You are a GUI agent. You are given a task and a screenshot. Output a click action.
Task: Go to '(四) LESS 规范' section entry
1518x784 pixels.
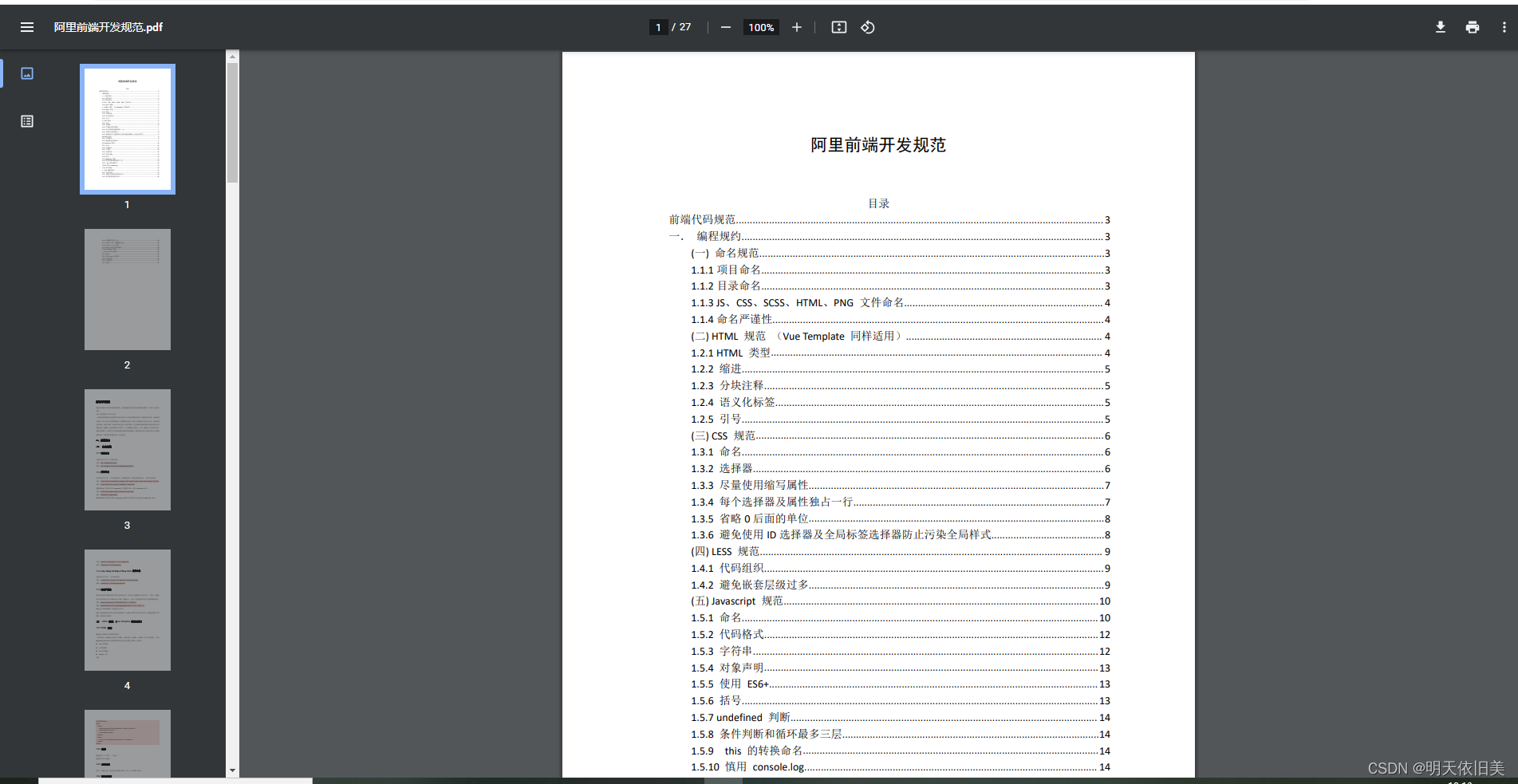pos(901,551)
